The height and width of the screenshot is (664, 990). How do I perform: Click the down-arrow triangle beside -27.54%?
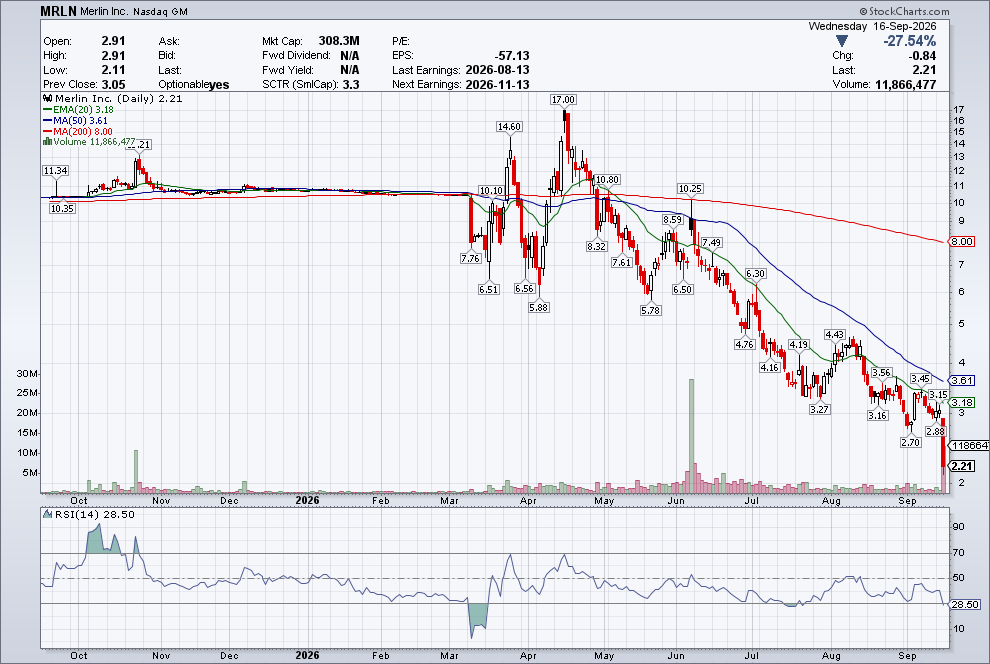click(841, 41)
